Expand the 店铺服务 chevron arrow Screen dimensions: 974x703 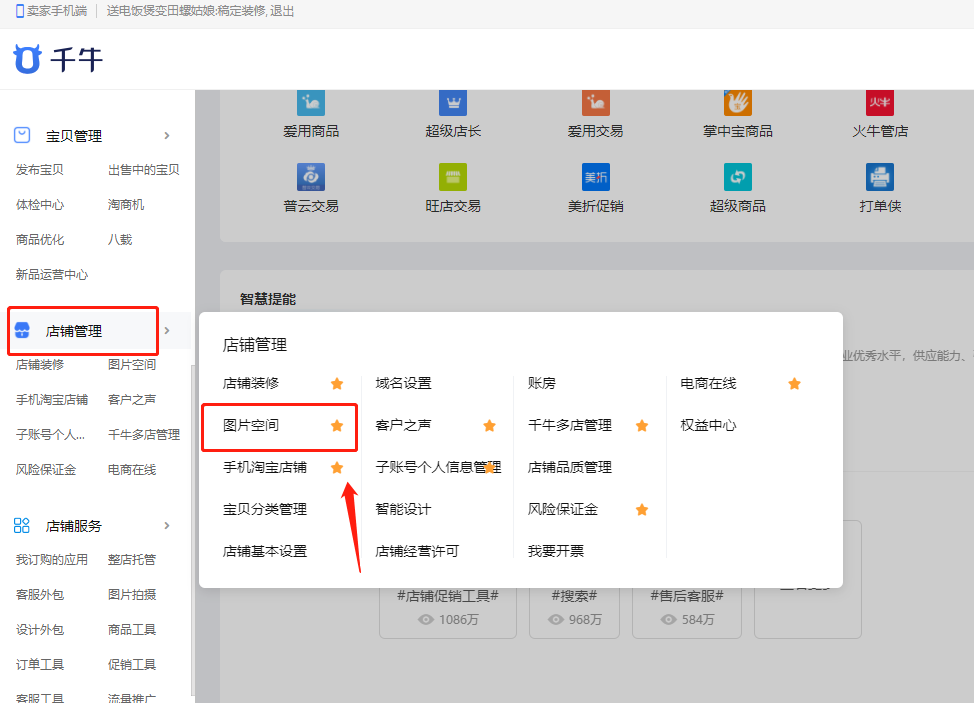[x=166, y=525]
